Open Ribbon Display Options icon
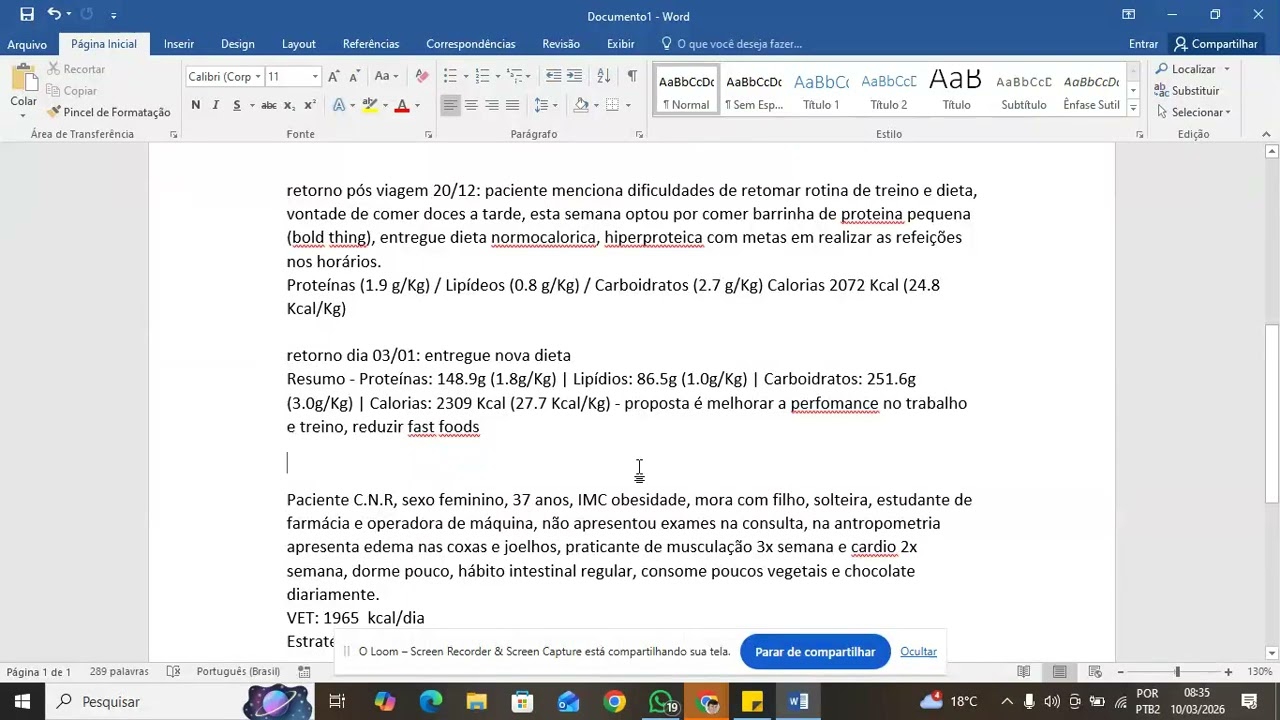The width and height of the screenshot is (1280, 720). tap(1128, 15)
